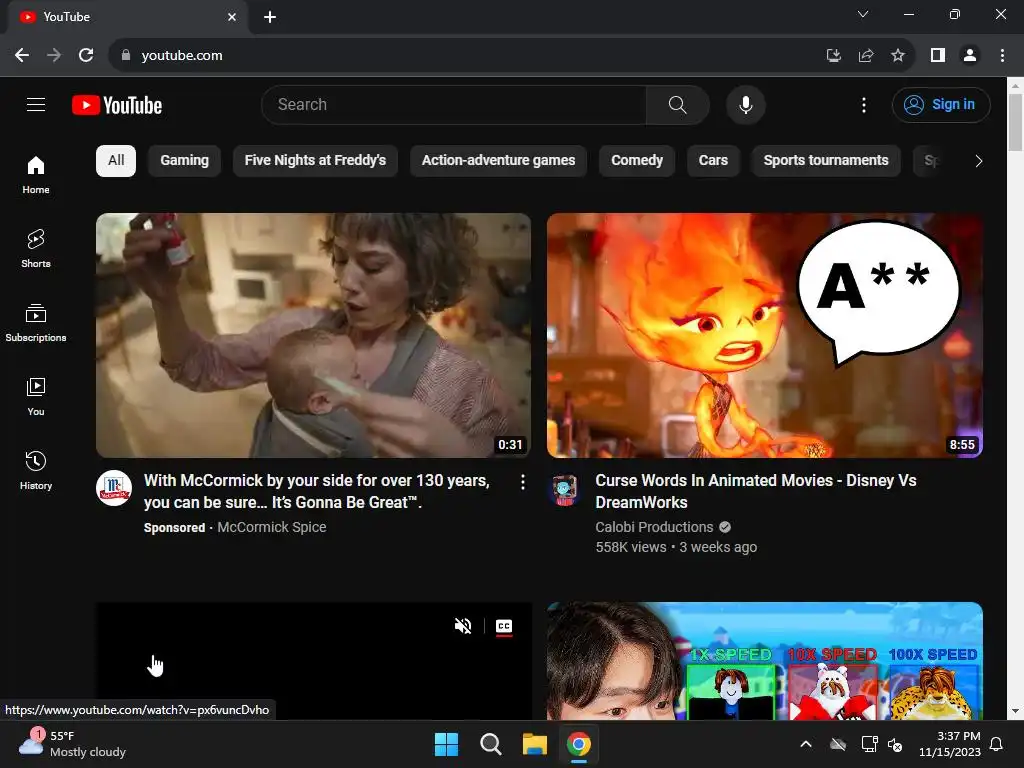Open the 1X SPEED Roblox thumbnail
The width and height of the screenshot is (1024, 768).
765,661
